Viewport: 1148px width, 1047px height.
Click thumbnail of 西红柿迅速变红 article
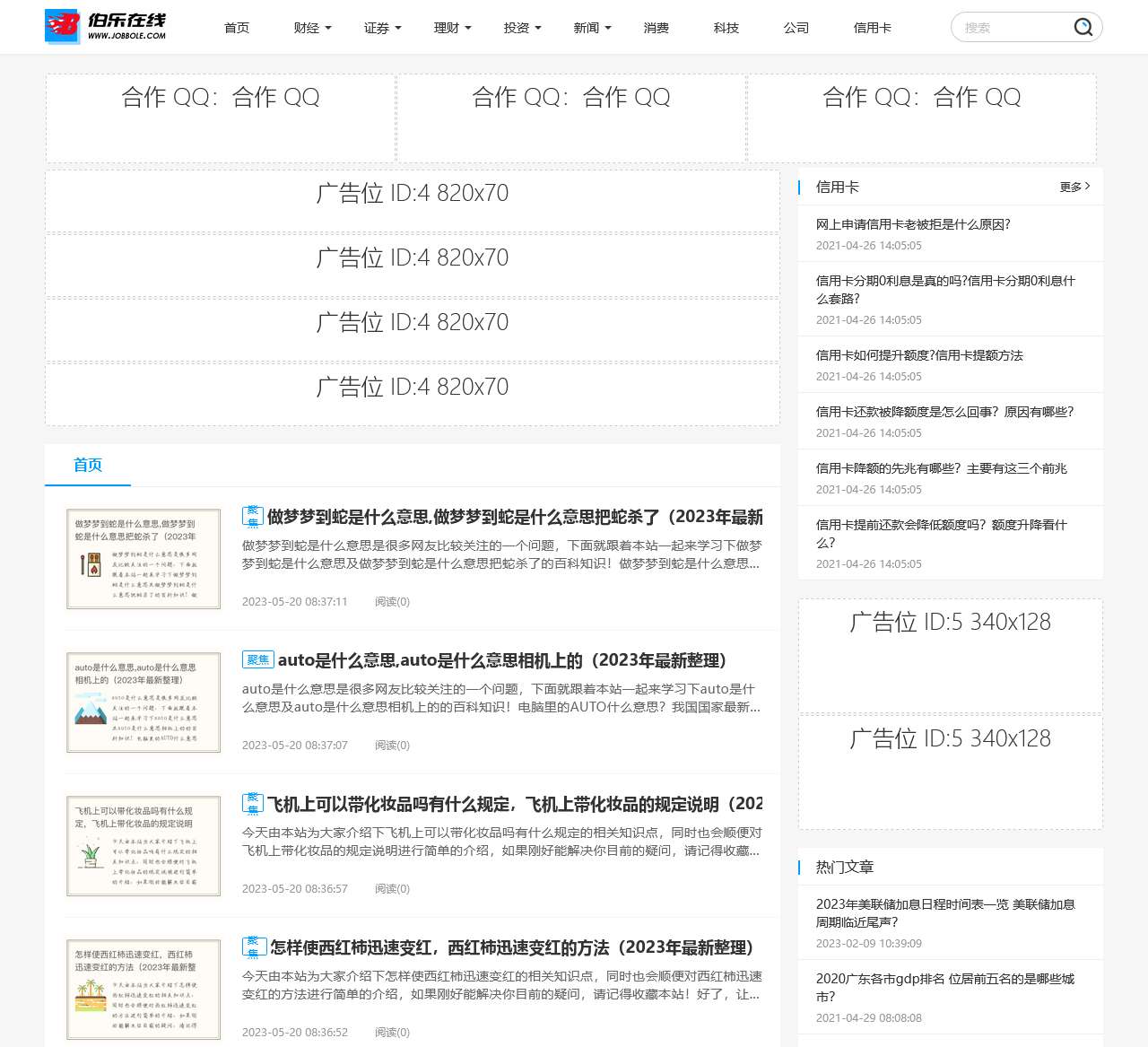[143, 990]
